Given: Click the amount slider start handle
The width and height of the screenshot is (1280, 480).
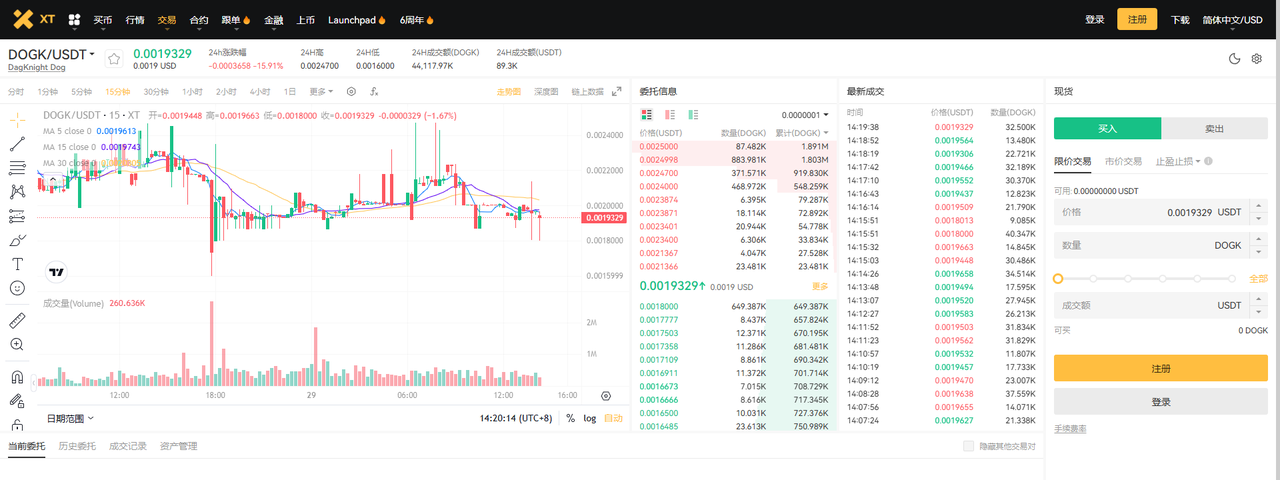Looking at the screenshot, I should (x=1058, y=278).
